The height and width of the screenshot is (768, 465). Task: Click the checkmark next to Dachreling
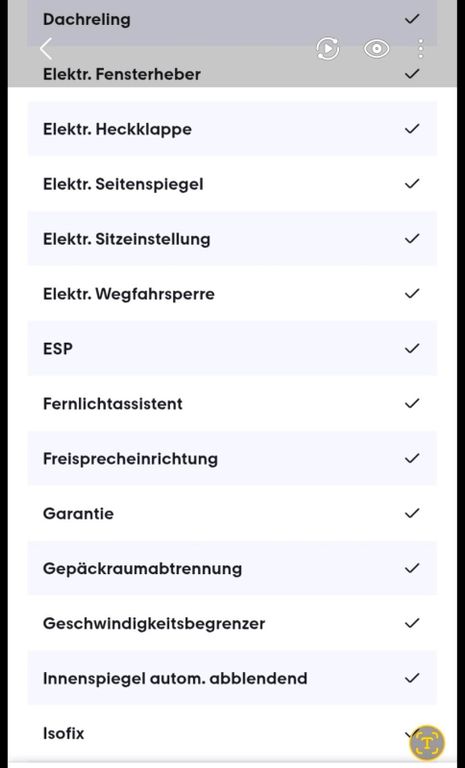pyautogui.click(x=412, y=19)
